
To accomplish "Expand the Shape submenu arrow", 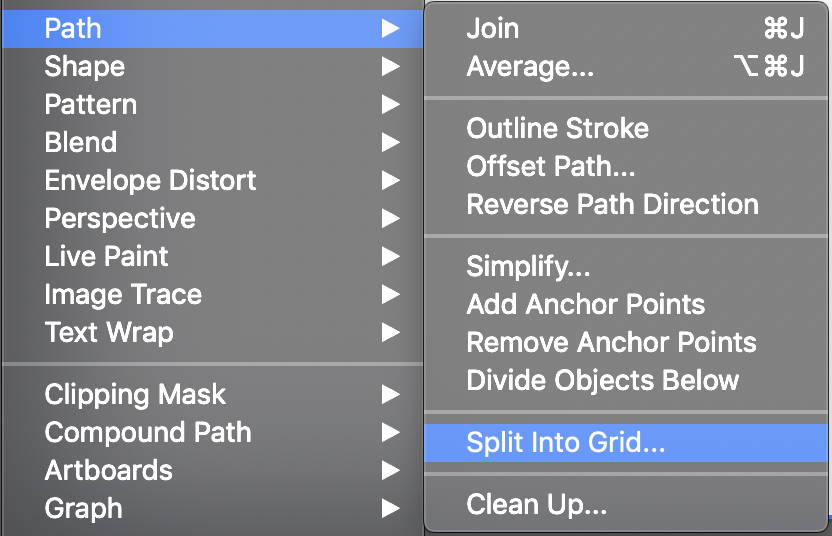I will [390, 67].
